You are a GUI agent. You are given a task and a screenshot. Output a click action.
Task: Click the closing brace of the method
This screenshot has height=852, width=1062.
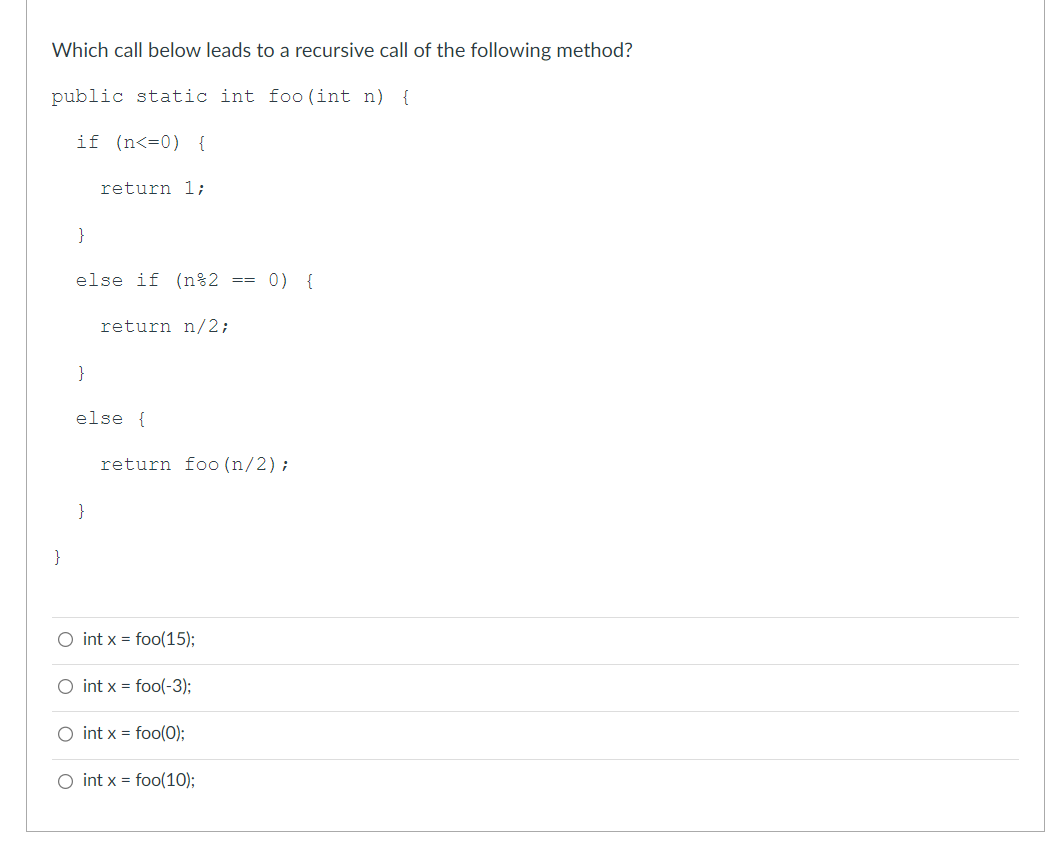click(x=57, y=556)
